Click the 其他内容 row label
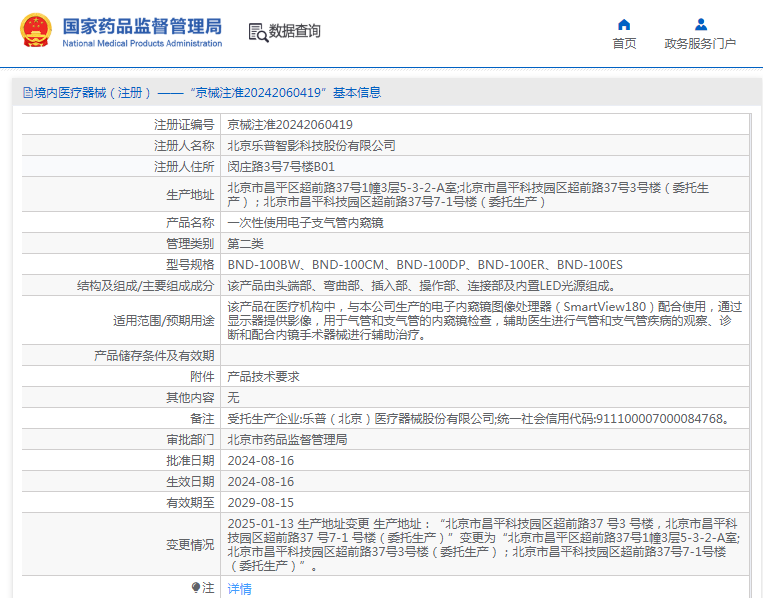 click(x=190, y=397)
